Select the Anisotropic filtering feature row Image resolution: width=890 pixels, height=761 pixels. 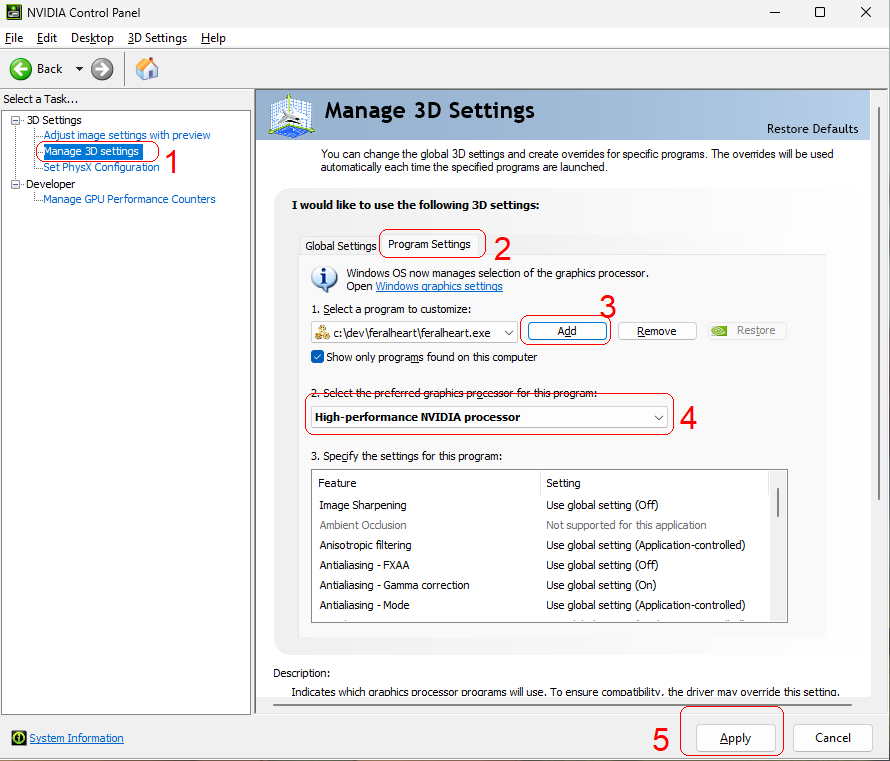point(540,545)
